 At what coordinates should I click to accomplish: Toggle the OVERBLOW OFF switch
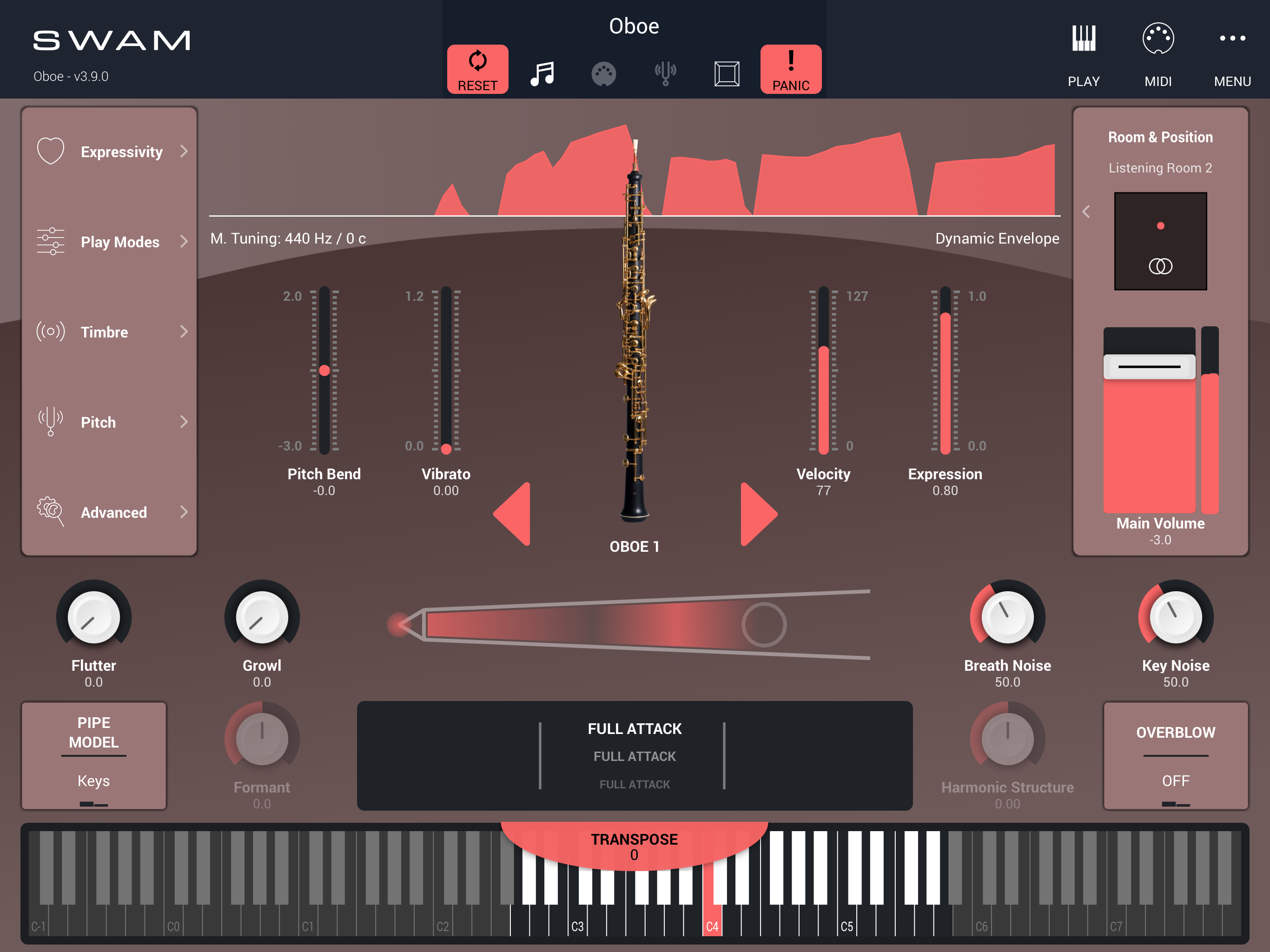[x=1176, y=756]
